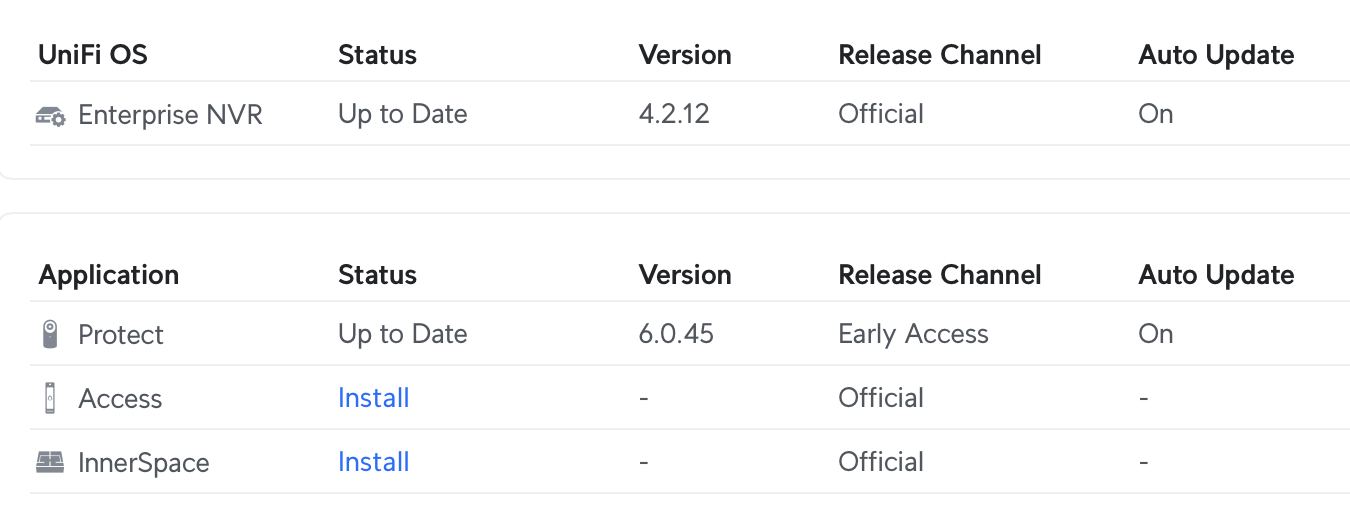The image size is (1350, 514).
Task: Open the Enterprise NVR row
Action: (690, 114)
